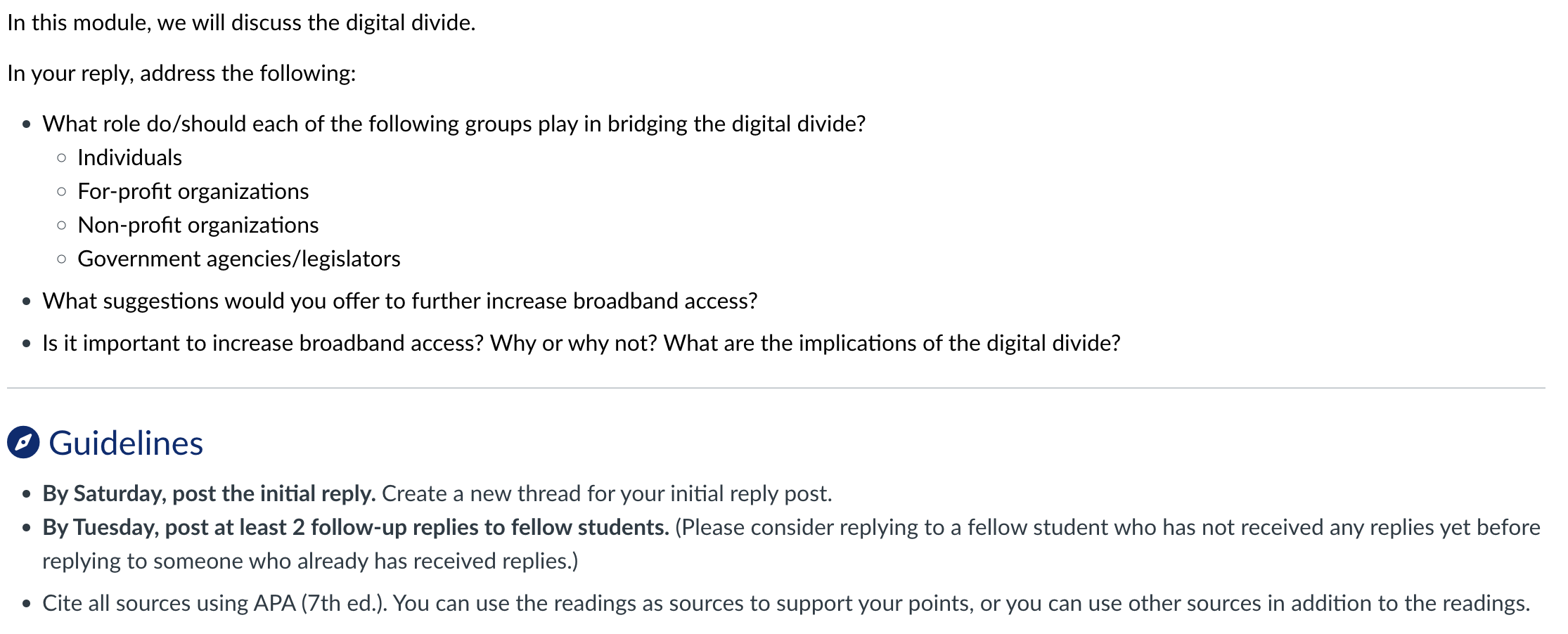Click the parenthetical line 'replying to someone who already has'

pyautogui.click(x=310, y=561)
